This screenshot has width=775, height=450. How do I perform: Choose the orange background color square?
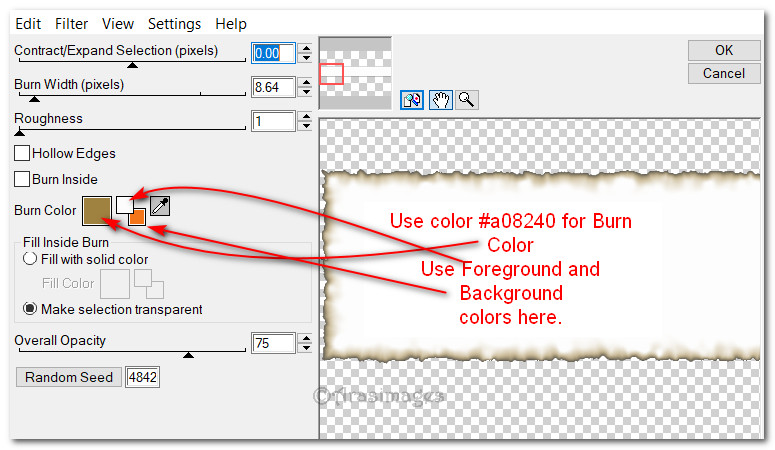point(137,216)
